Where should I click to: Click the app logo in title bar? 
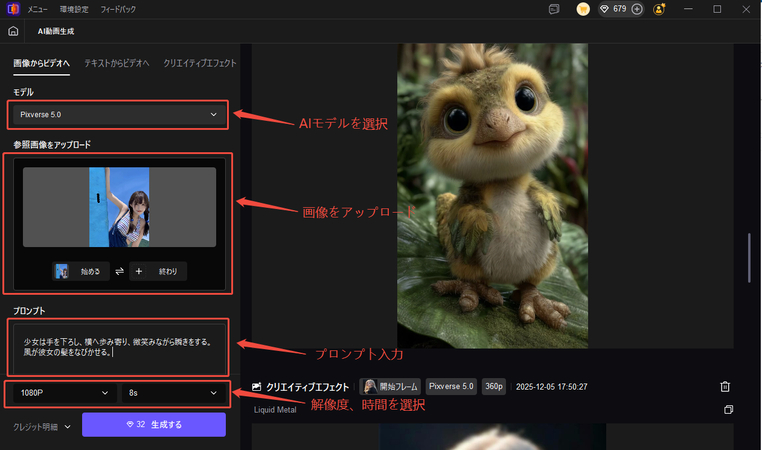pyautogui.click(x=13, y=9)
